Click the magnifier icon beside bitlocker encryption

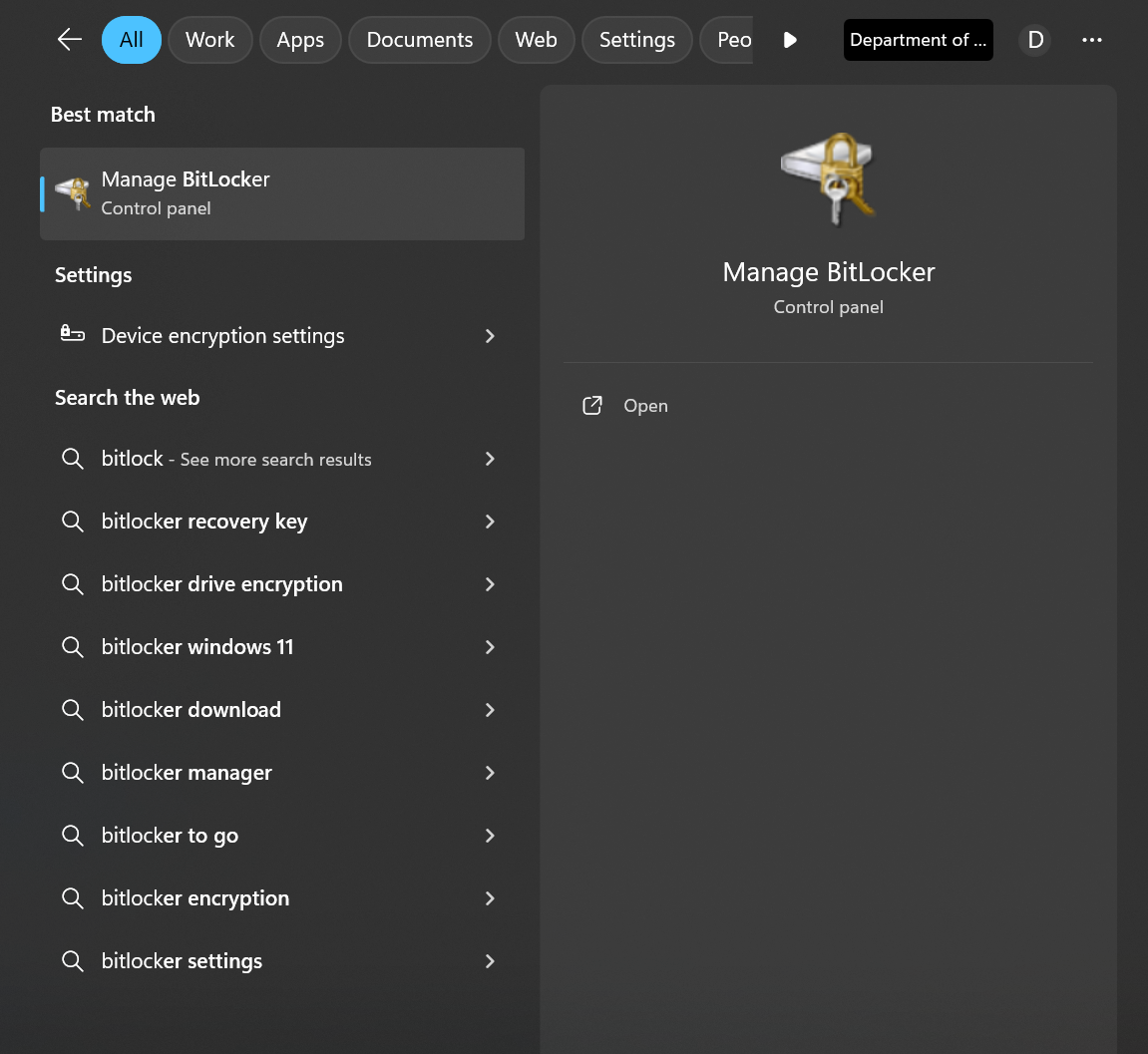click(73, 898)
